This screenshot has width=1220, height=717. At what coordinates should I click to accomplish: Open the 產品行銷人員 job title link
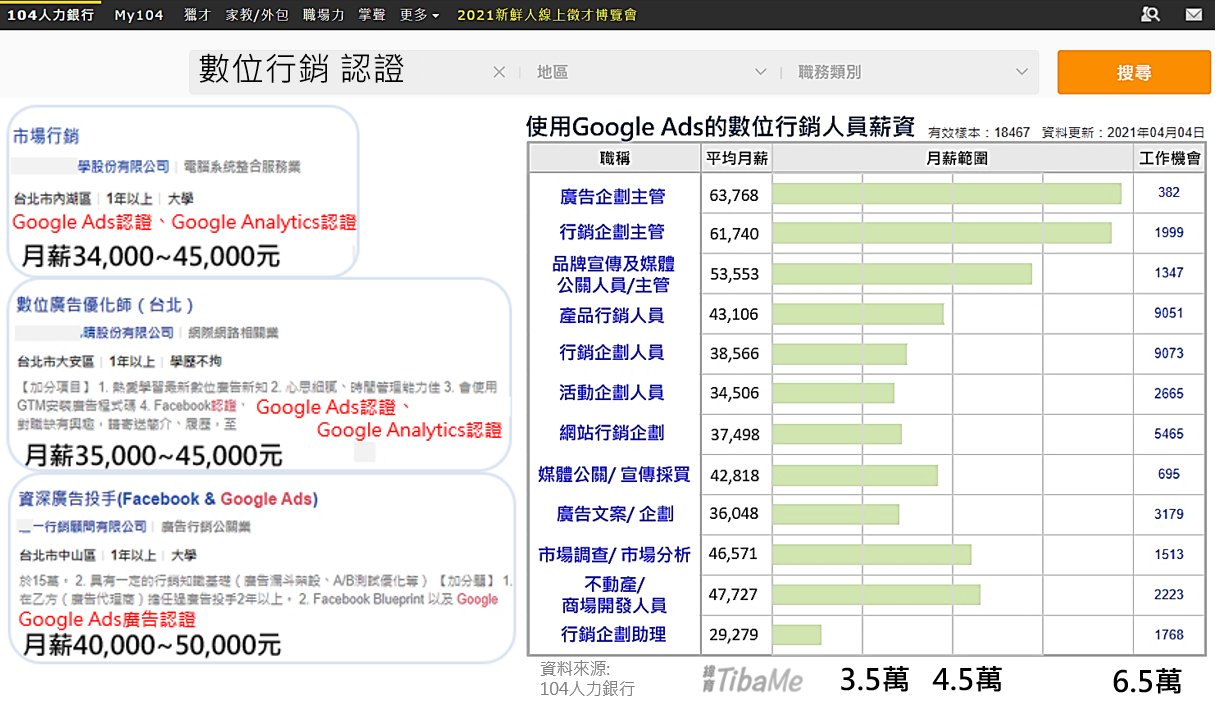point(612,315)
